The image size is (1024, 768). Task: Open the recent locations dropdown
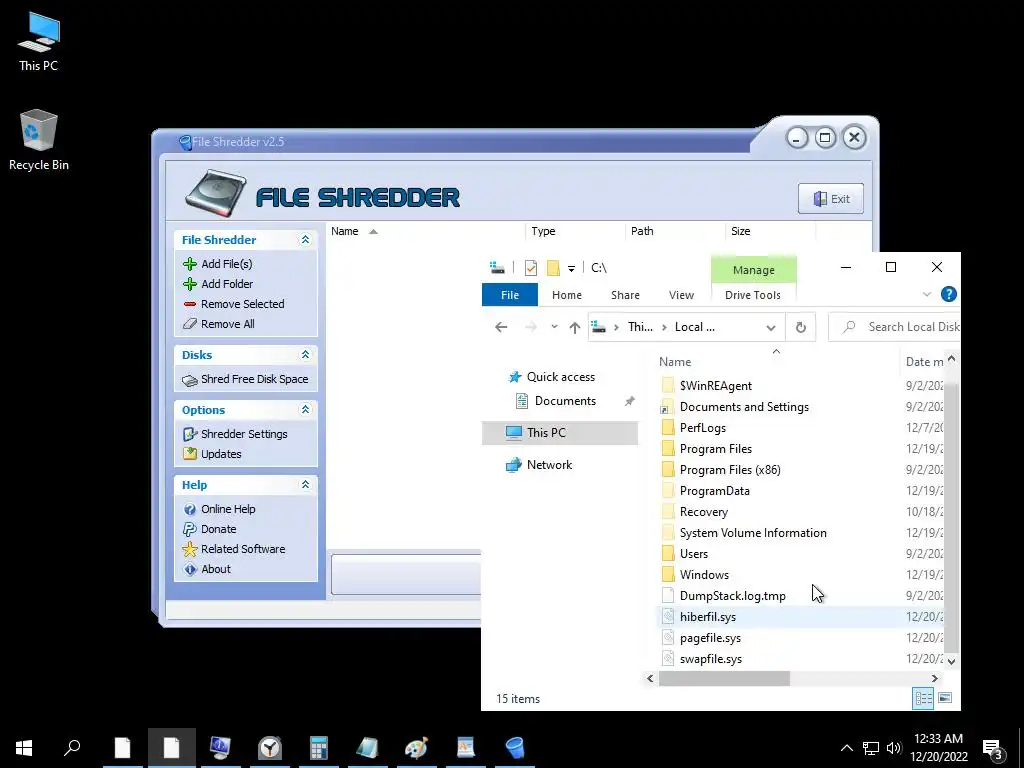pos(554,327)
